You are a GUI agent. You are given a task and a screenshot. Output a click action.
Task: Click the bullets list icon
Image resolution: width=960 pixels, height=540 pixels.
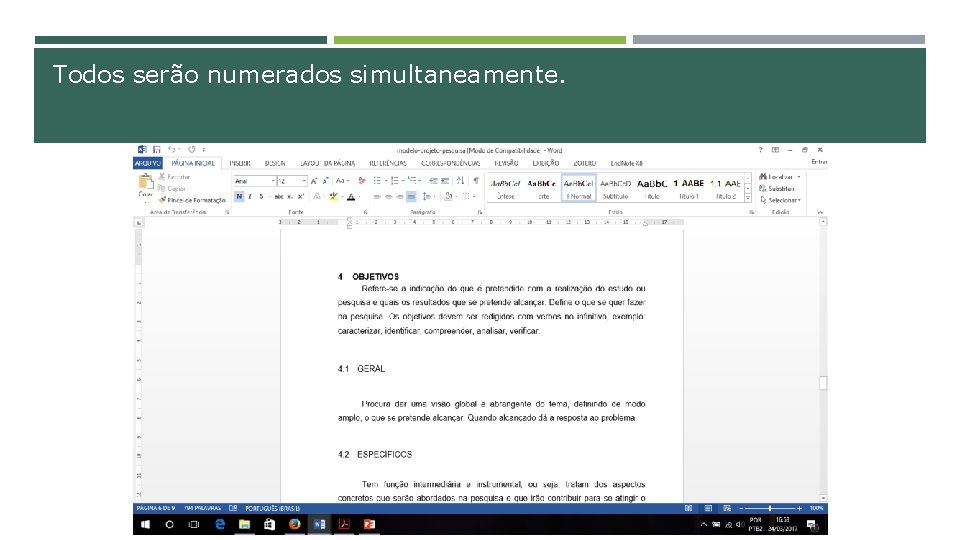tap(378, 181)
